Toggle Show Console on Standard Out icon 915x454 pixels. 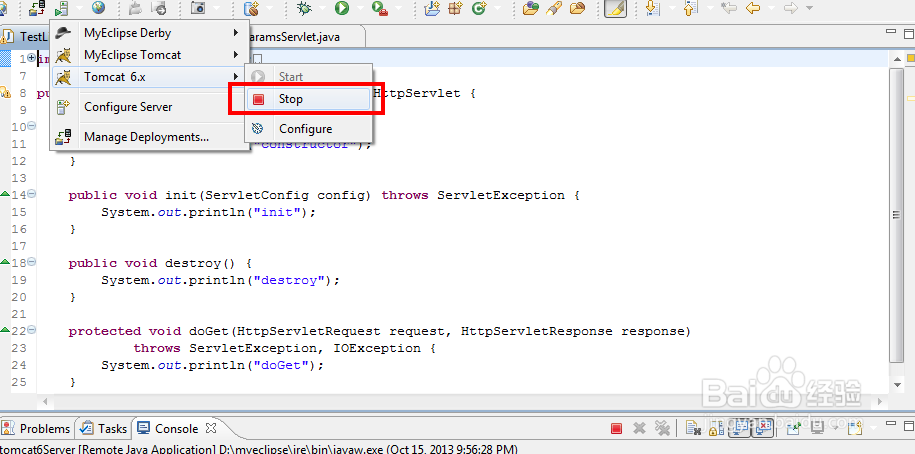click(x=739, y=429)
